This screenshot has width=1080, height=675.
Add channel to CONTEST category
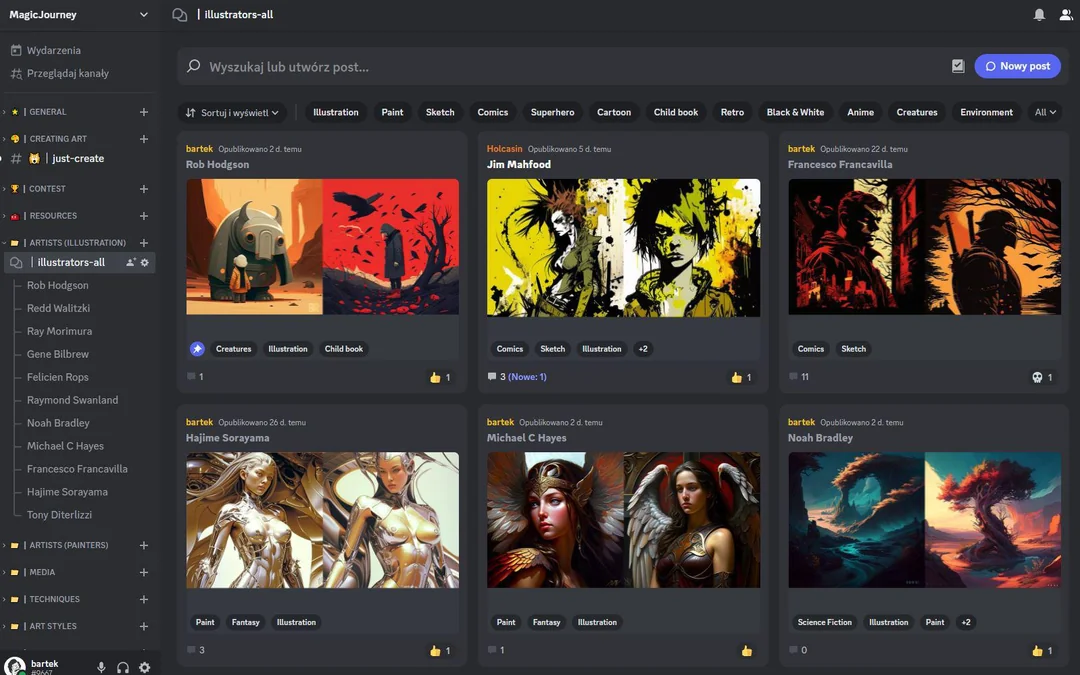pos(144,189)
